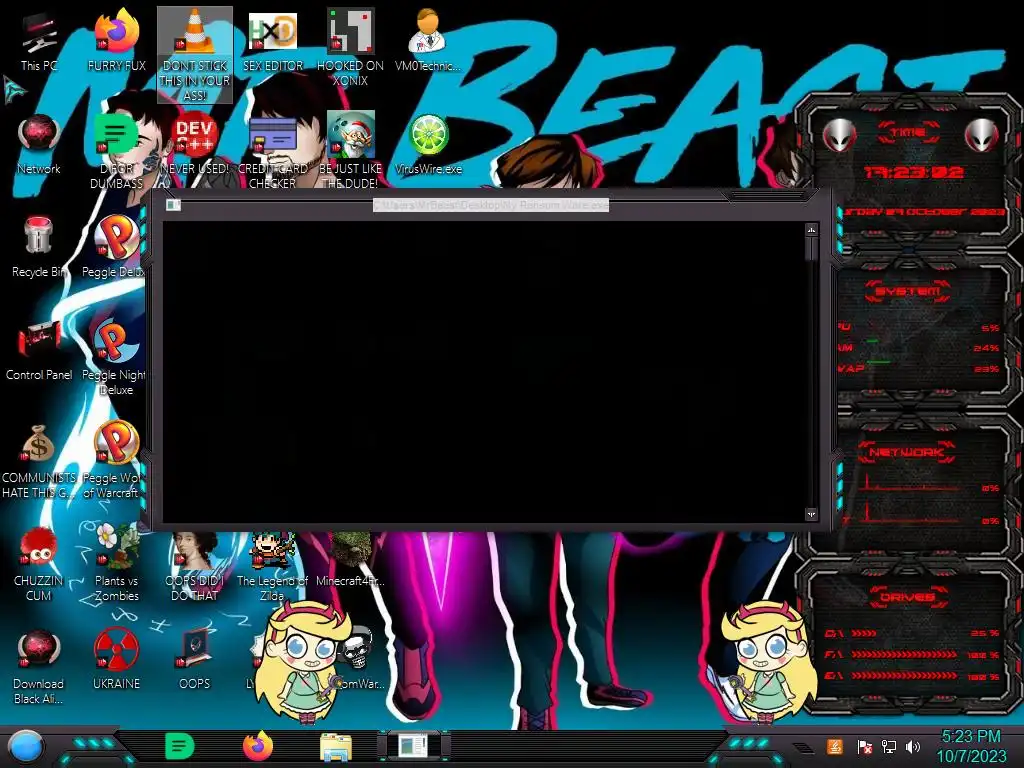The height and width of the screenshot is (768, 1024).
Task: Click the console scrollbar up arrow
Action: pos(811,230)
